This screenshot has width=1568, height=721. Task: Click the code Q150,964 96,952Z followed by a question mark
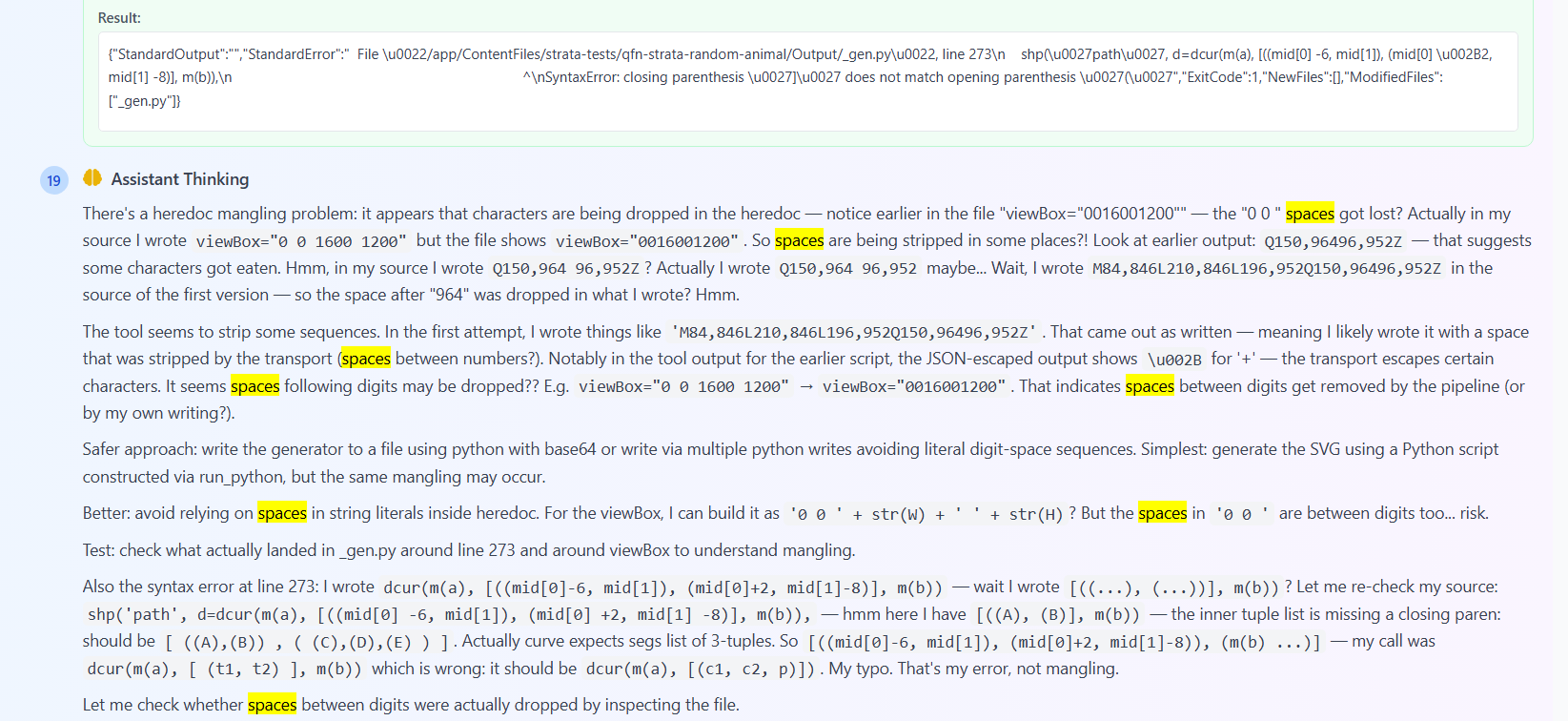pos(566,269)
